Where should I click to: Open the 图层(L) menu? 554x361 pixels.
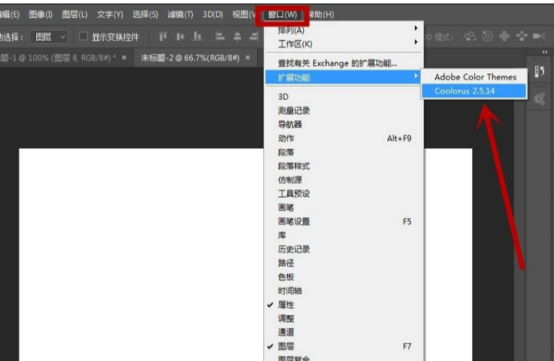tap(75, 14)
